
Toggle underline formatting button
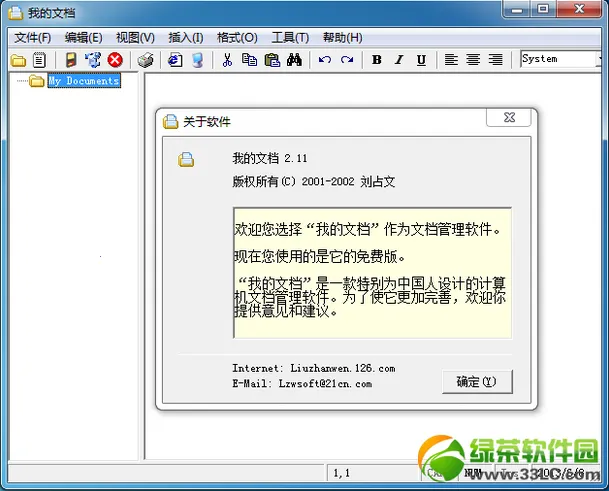tap(421, 60)
